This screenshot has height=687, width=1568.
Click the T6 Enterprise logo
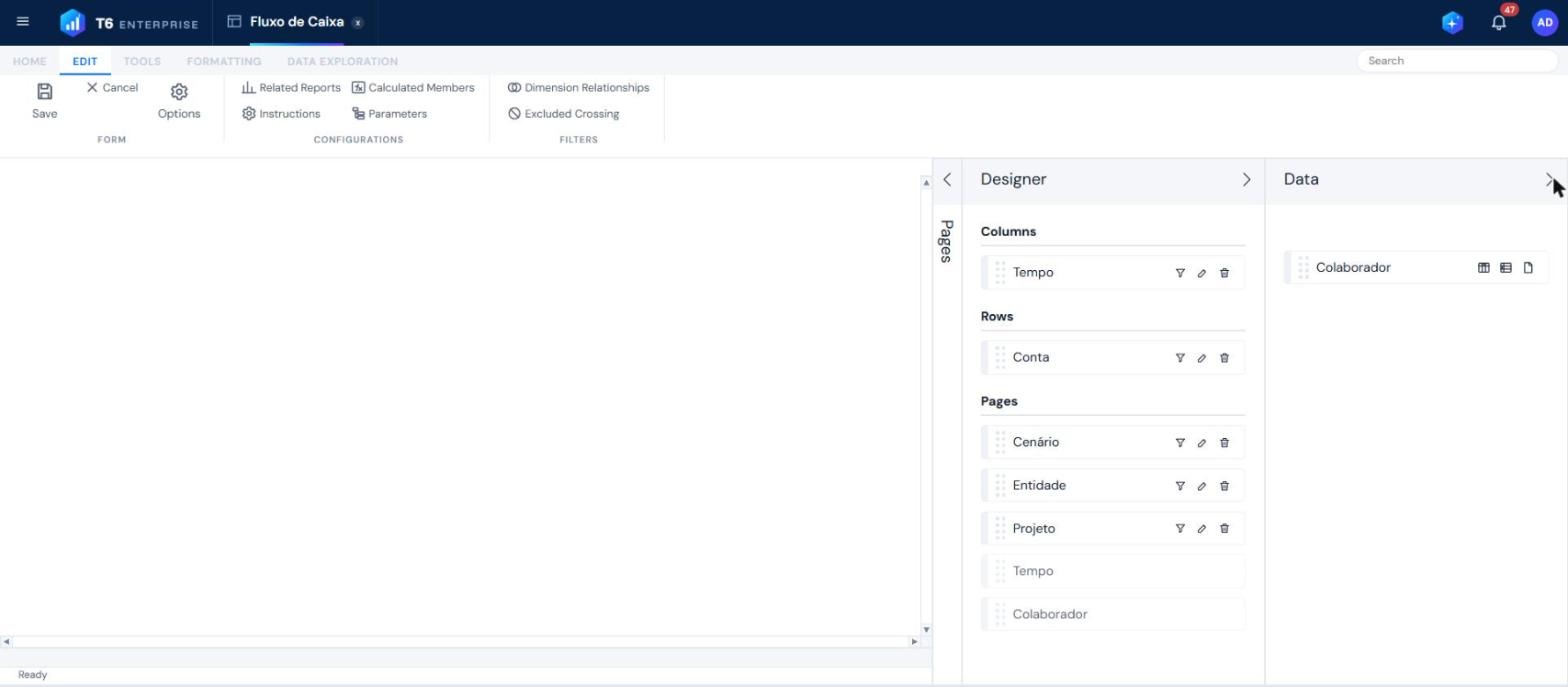(129, 23)
